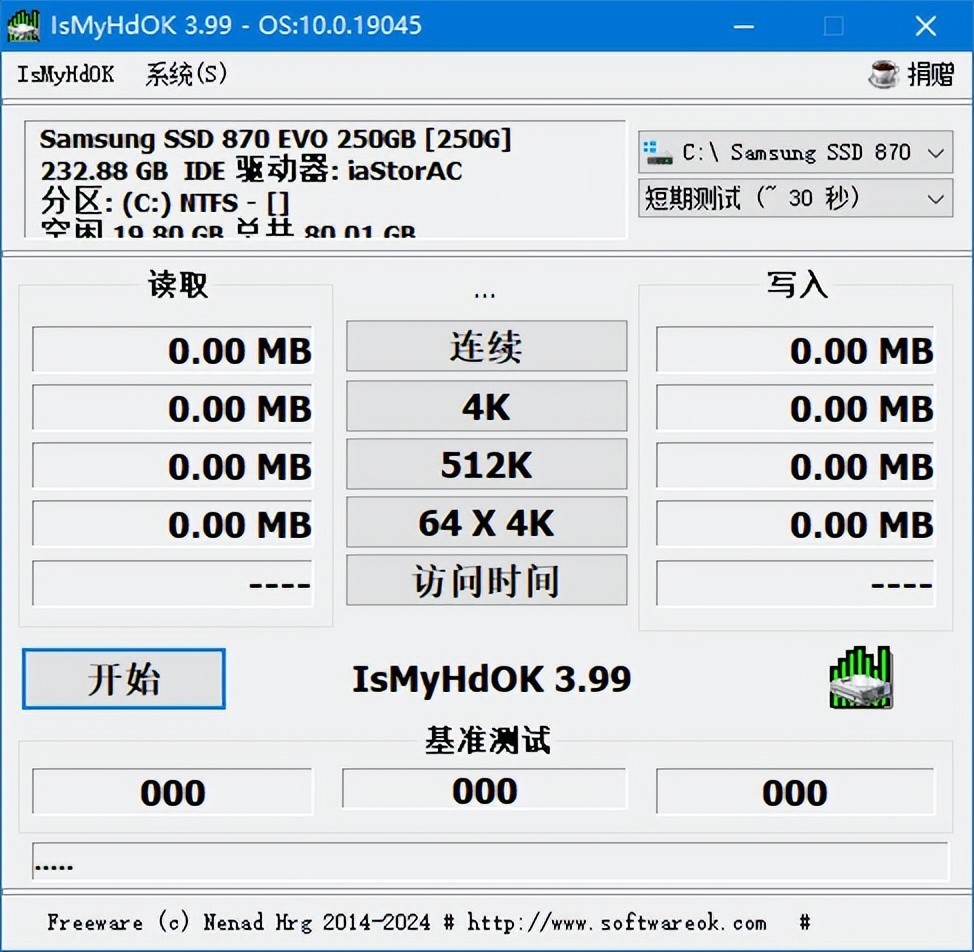Click the 开始 start button
Screen dimensions: 974x952
(124, 679)
